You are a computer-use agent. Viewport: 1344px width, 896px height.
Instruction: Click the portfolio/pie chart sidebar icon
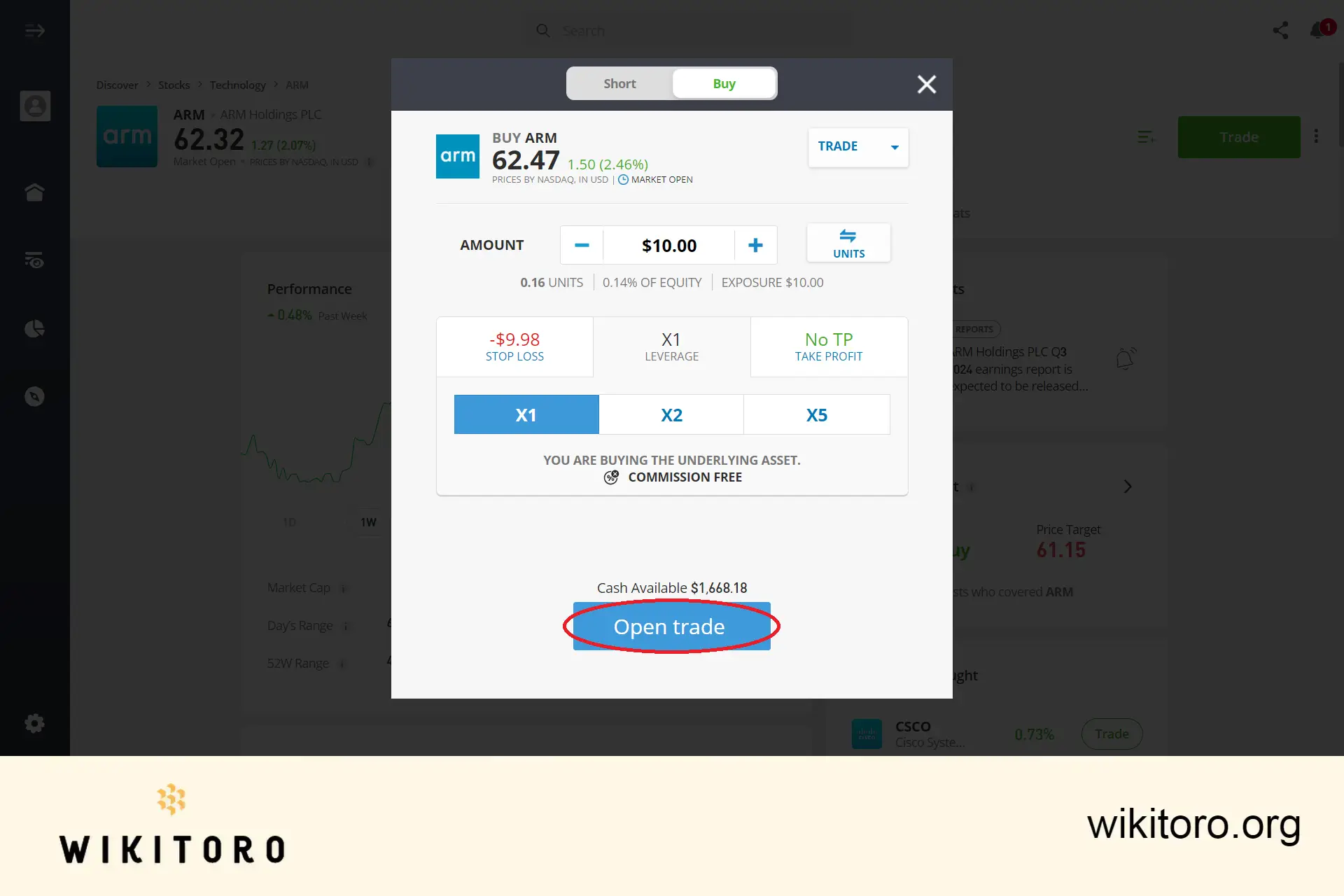(x=35, y=328)
